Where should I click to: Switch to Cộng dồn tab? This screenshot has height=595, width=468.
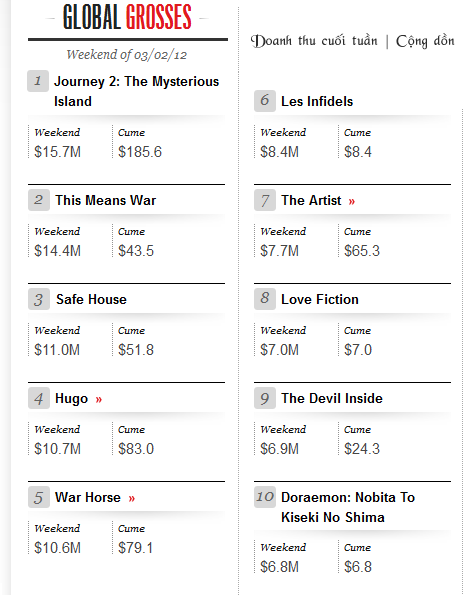point(425,41)
